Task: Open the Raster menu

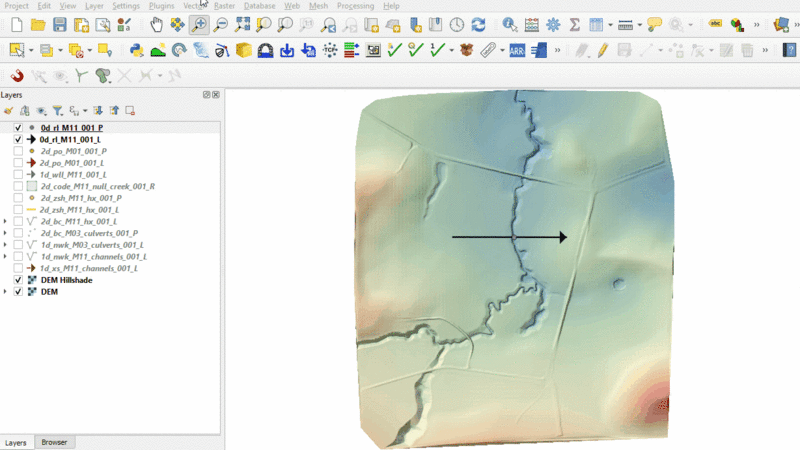Action: [x=224, y=6]
